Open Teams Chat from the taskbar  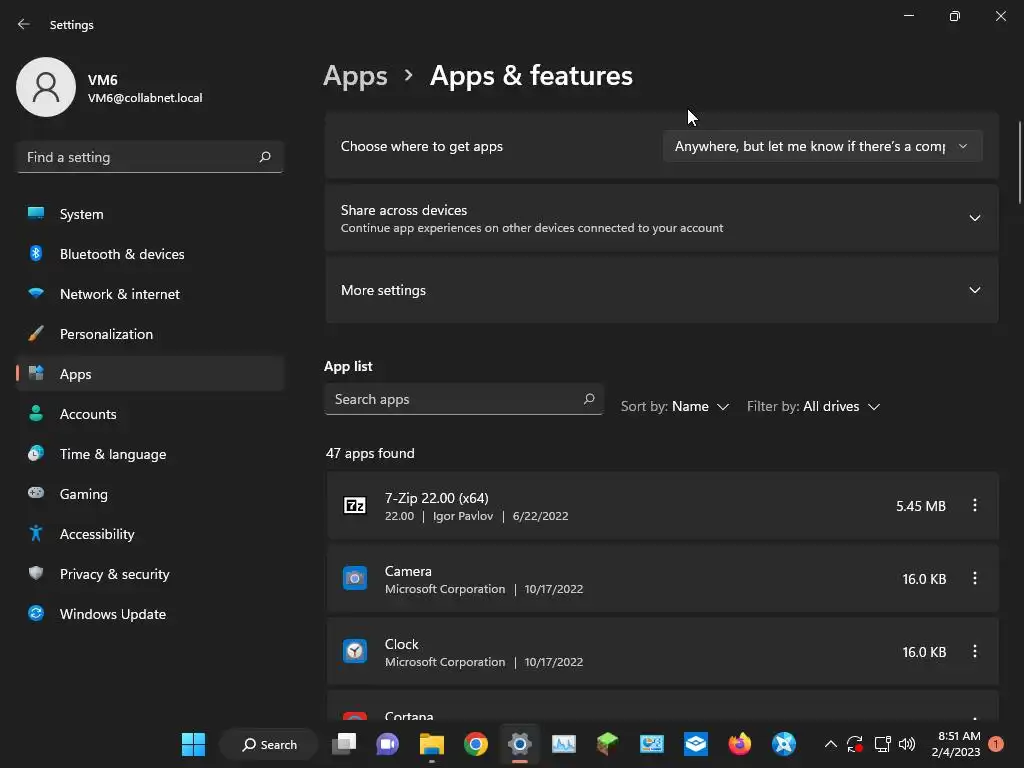coord(388,744)
